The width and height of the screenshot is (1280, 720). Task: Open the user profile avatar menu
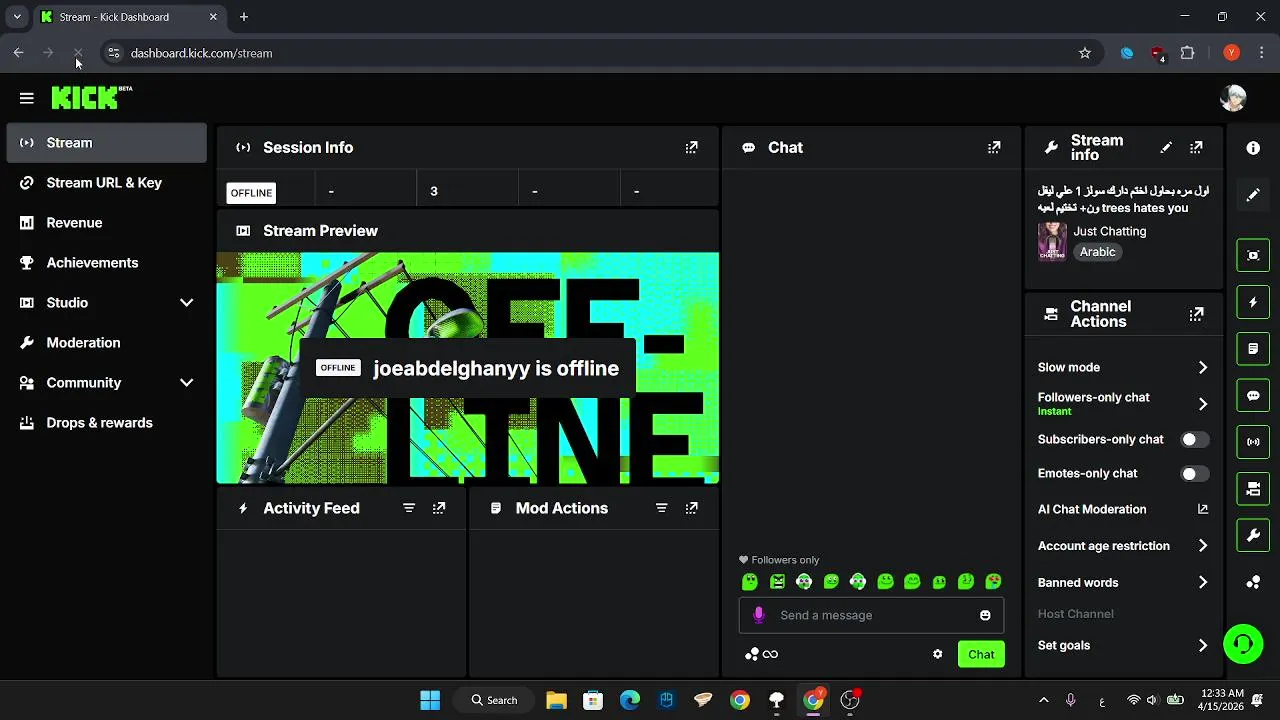pos(1233,98)
